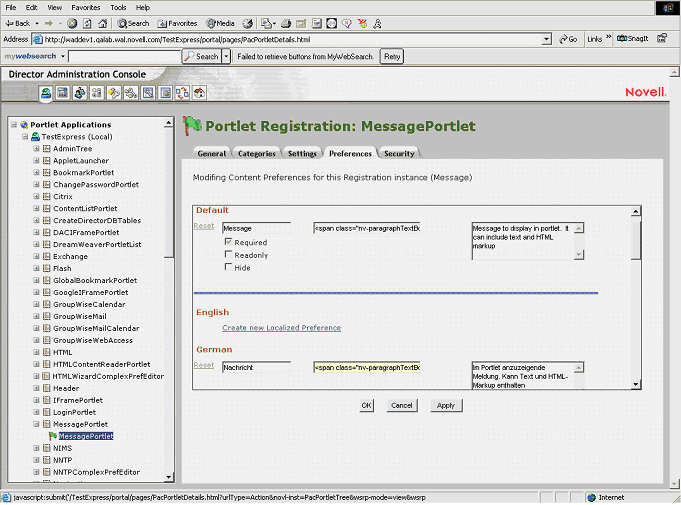Click the Messenger figure icon in toolbar

point(377,23)
